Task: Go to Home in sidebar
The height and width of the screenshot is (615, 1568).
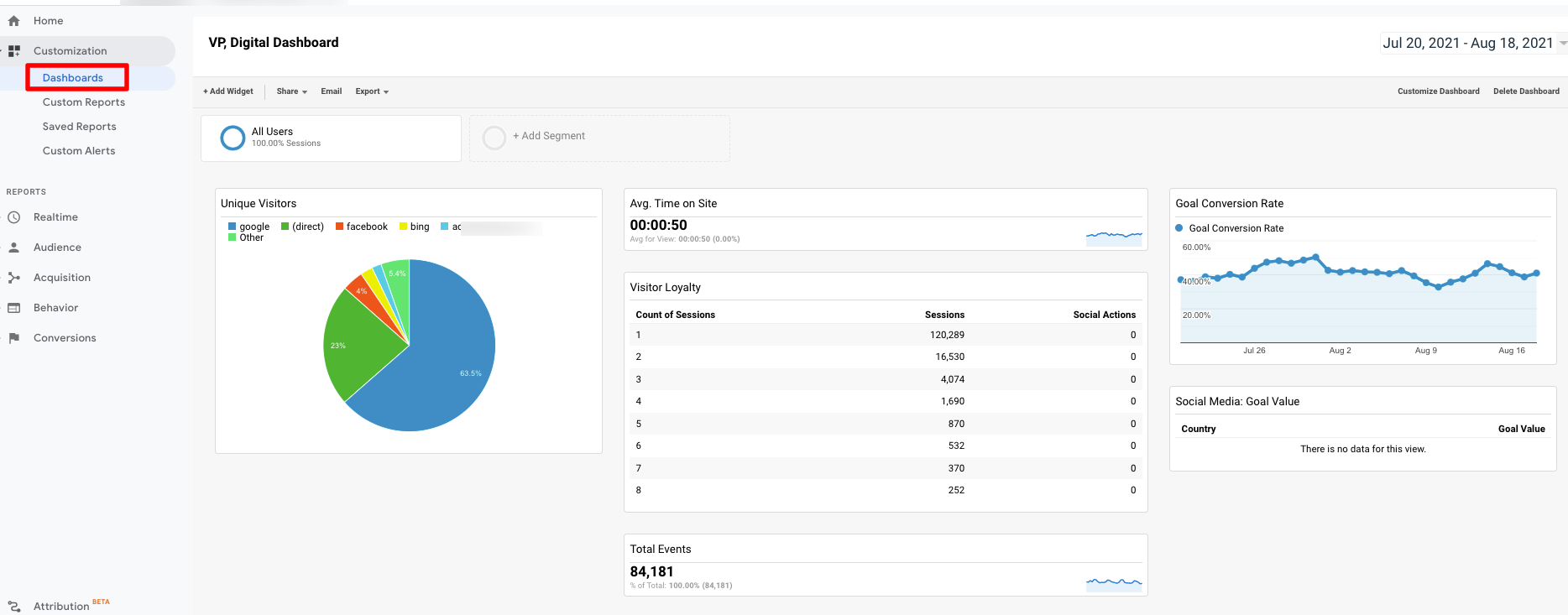Action: coord(48,21)
